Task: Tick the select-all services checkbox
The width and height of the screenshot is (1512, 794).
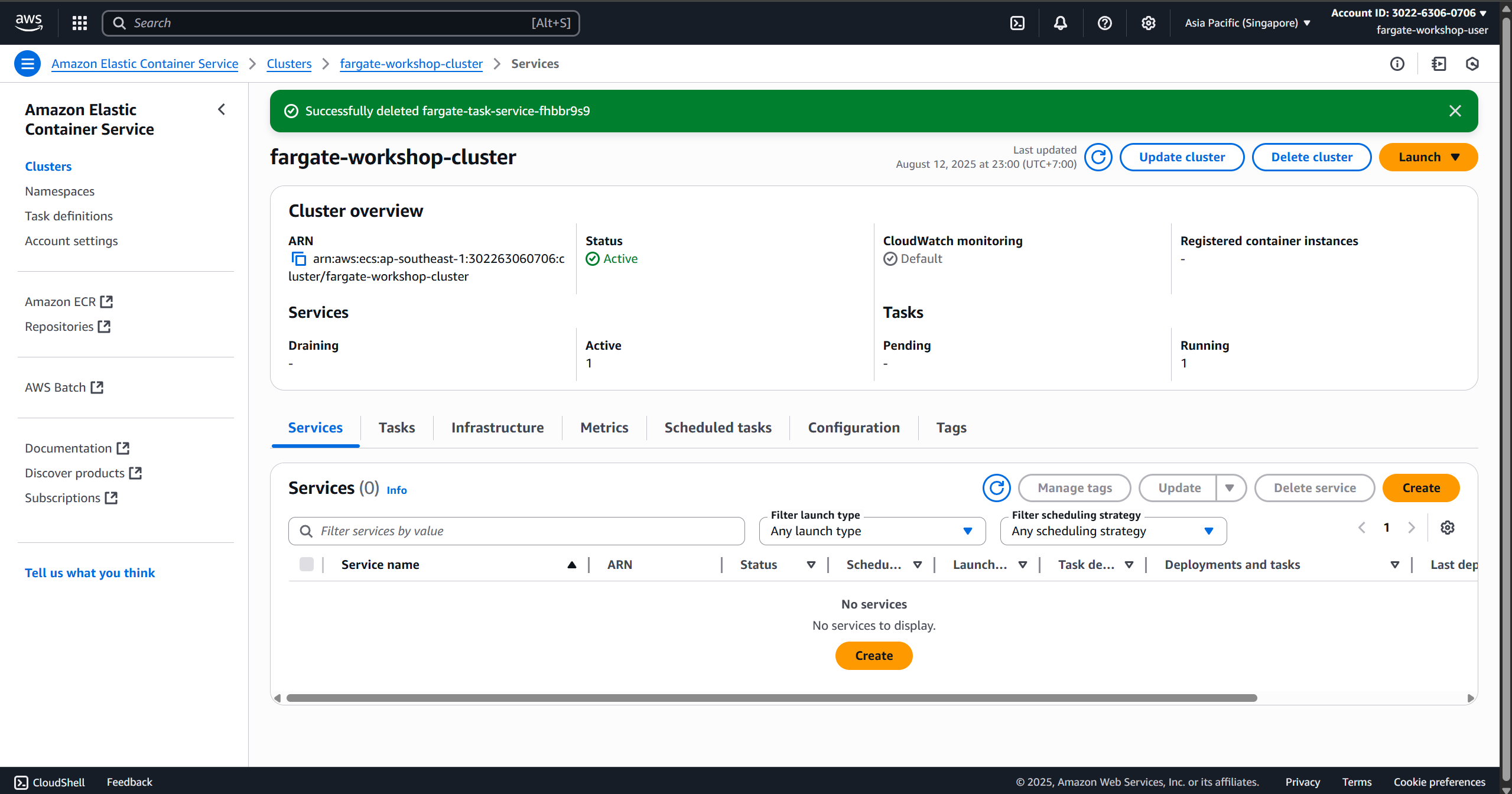Action: [x=307, y=564]
